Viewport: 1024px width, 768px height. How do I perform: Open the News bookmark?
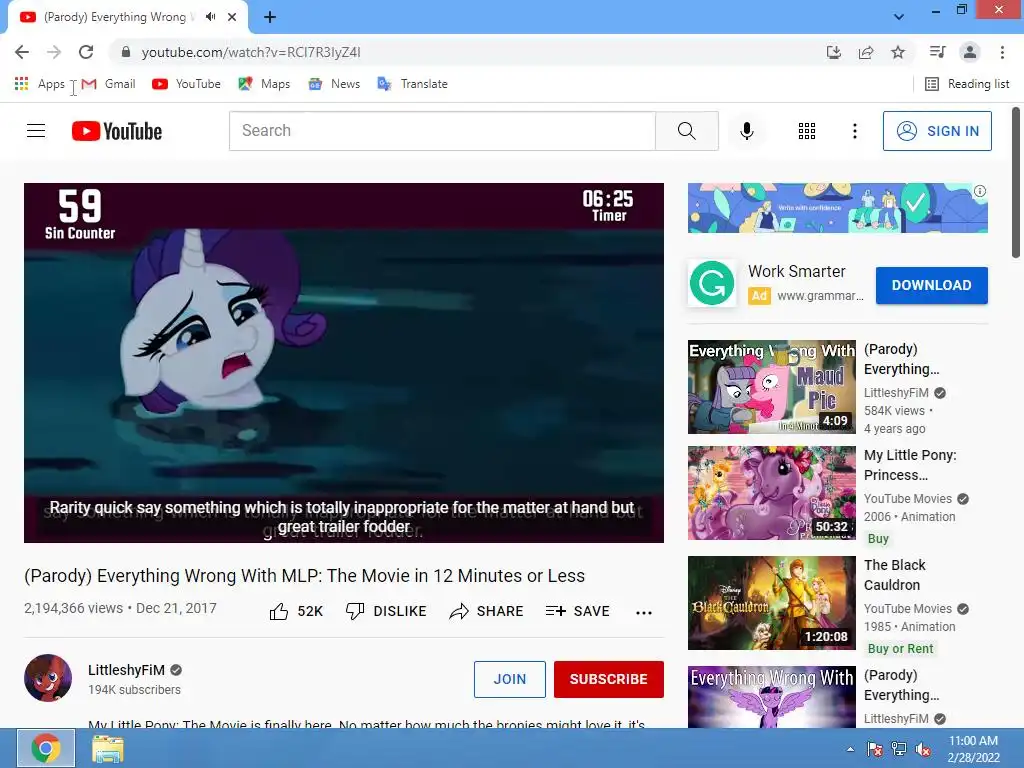click(334, 84)
